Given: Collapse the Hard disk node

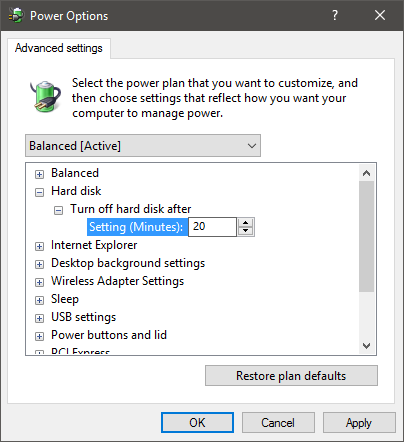Looking at the screenshot, I should 39,192.
